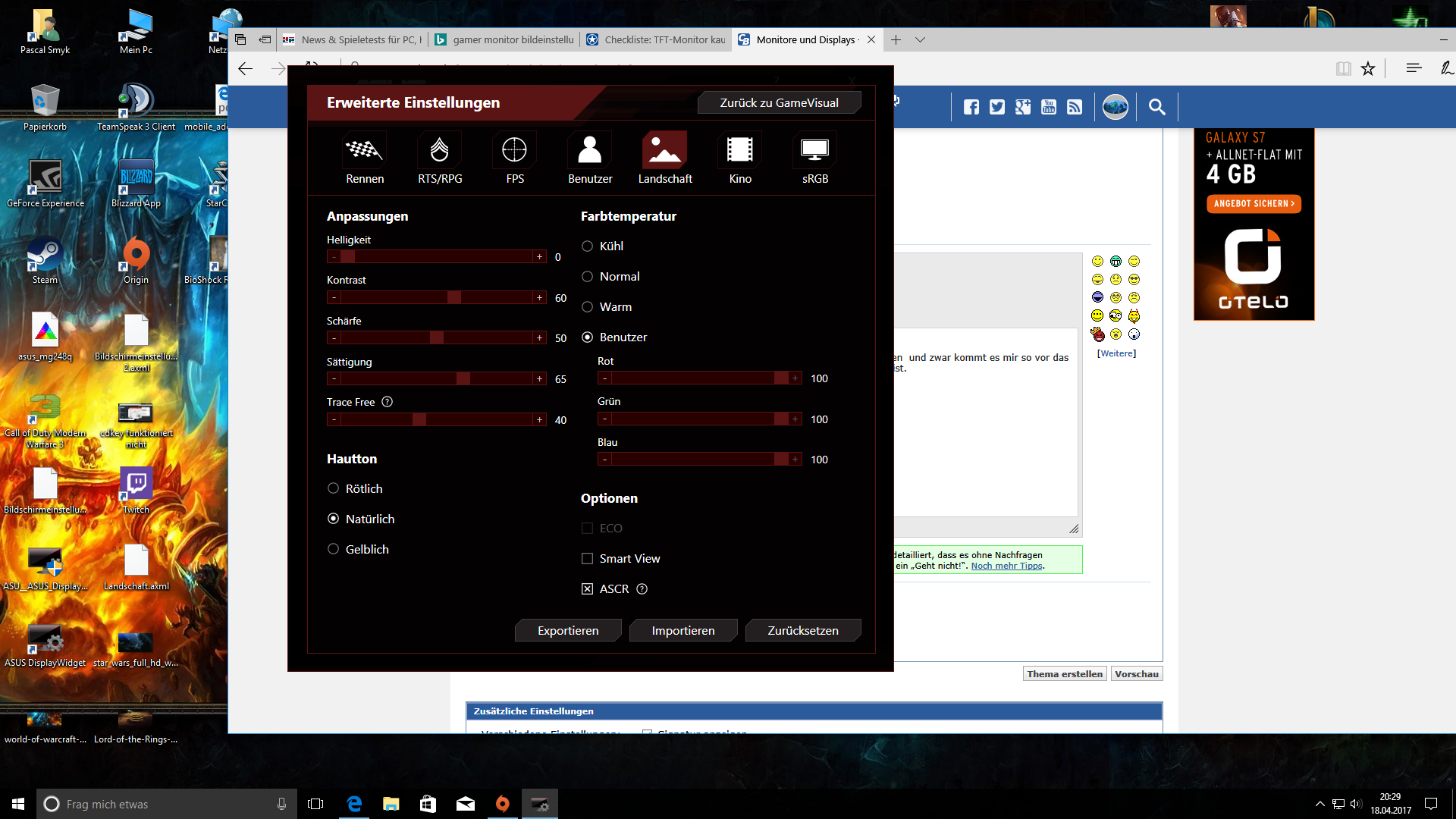Screen dimensions: 1456x819
Task: Select Kühl color temperature radio button
Action: tap(588, 246)
